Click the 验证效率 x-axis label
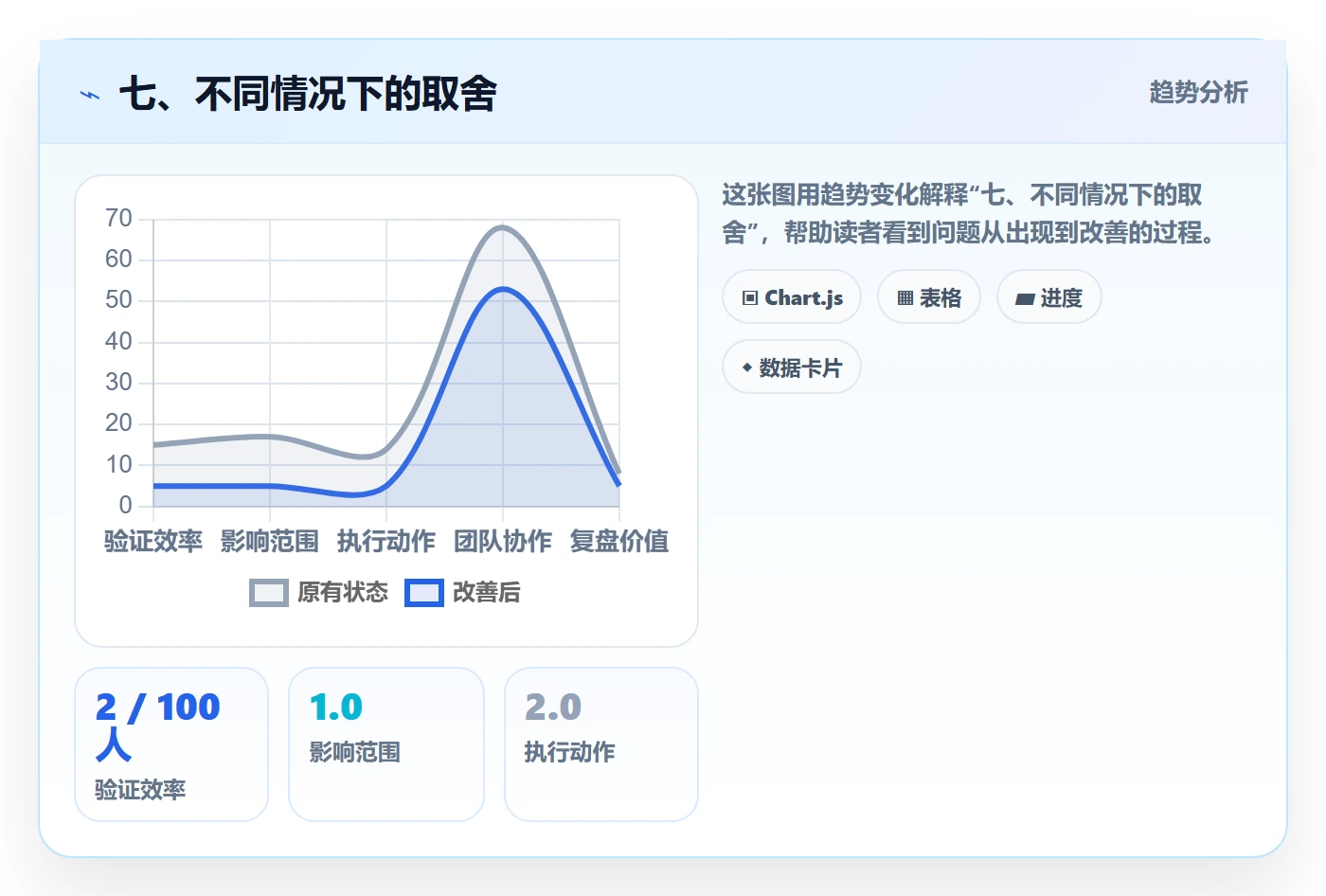This screenshot has height=896, width=1326. coord(153,541)
